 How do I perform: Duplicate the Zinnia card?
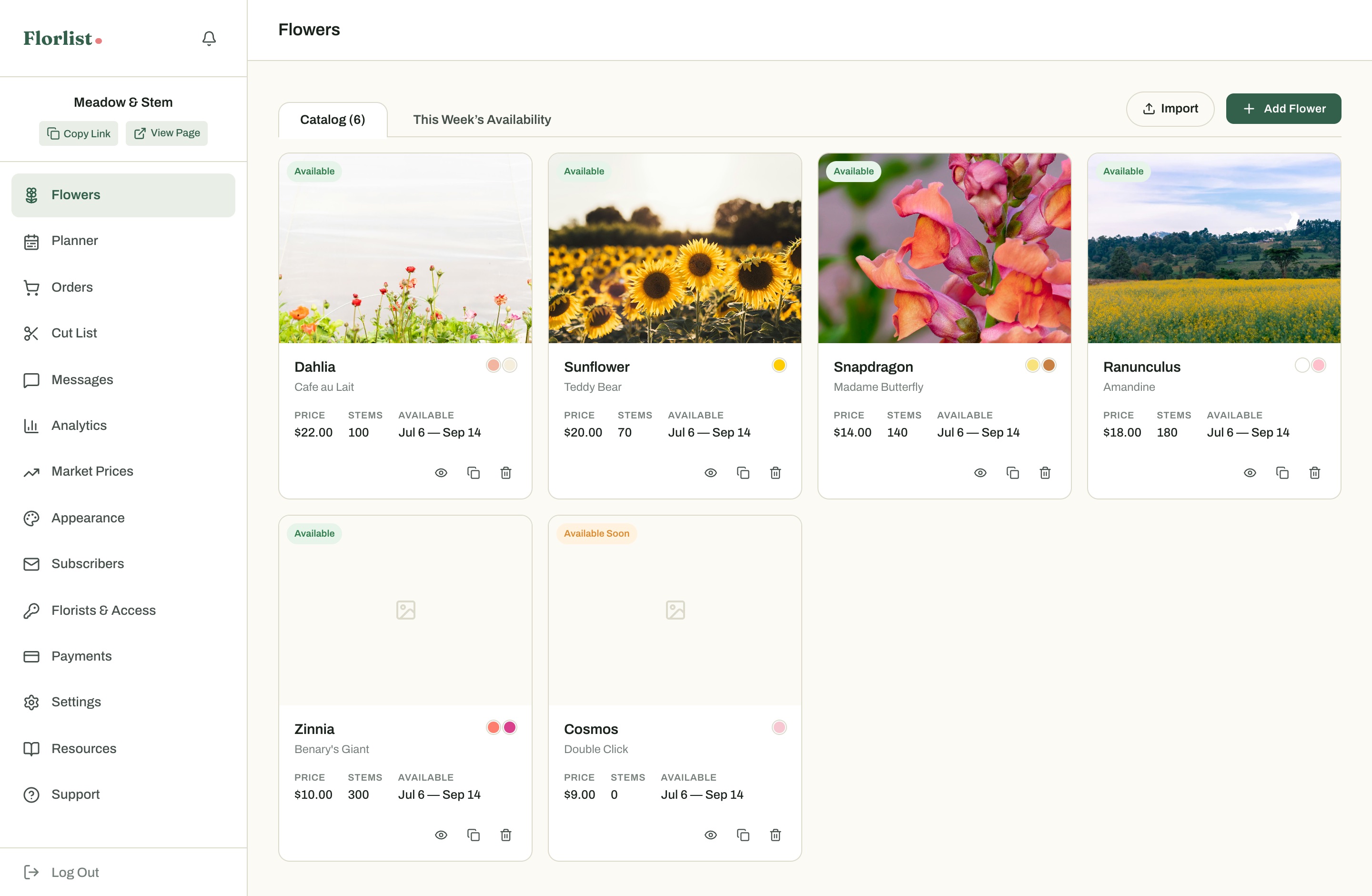(473, 835)
